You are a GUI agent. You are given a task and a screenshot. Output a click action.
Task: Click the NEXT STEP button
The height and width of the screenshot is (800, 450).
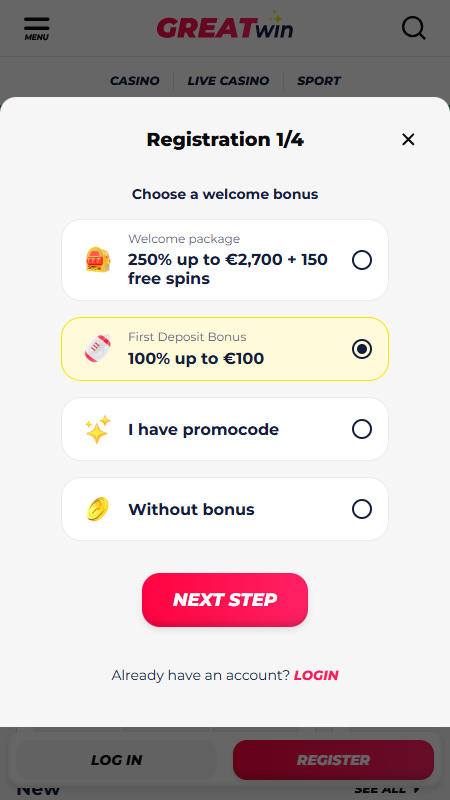pyautogui.click(x=225, y=599)
